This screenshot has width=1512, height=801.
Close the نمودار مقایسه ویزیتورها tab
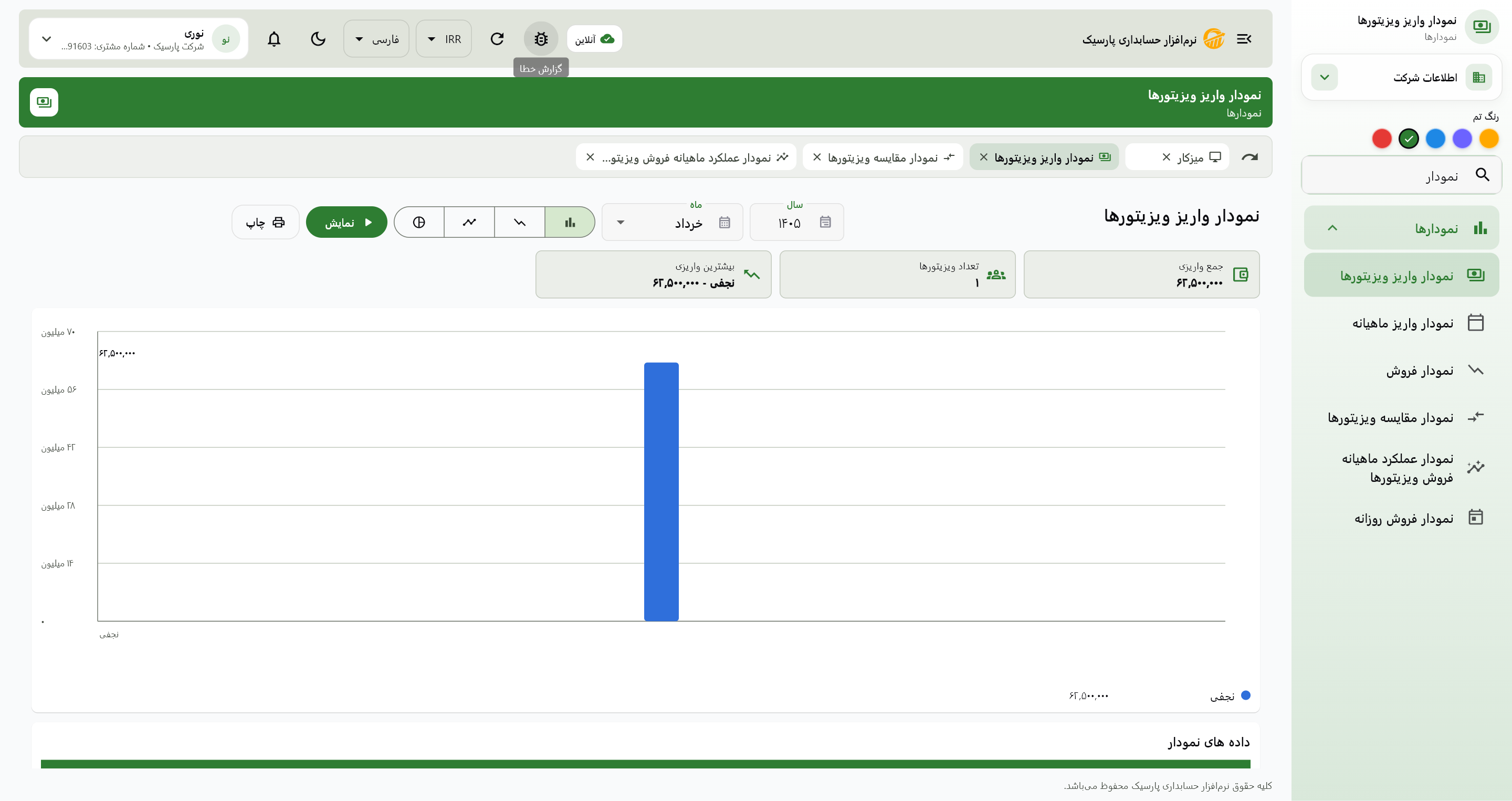[x=816, y=156]
